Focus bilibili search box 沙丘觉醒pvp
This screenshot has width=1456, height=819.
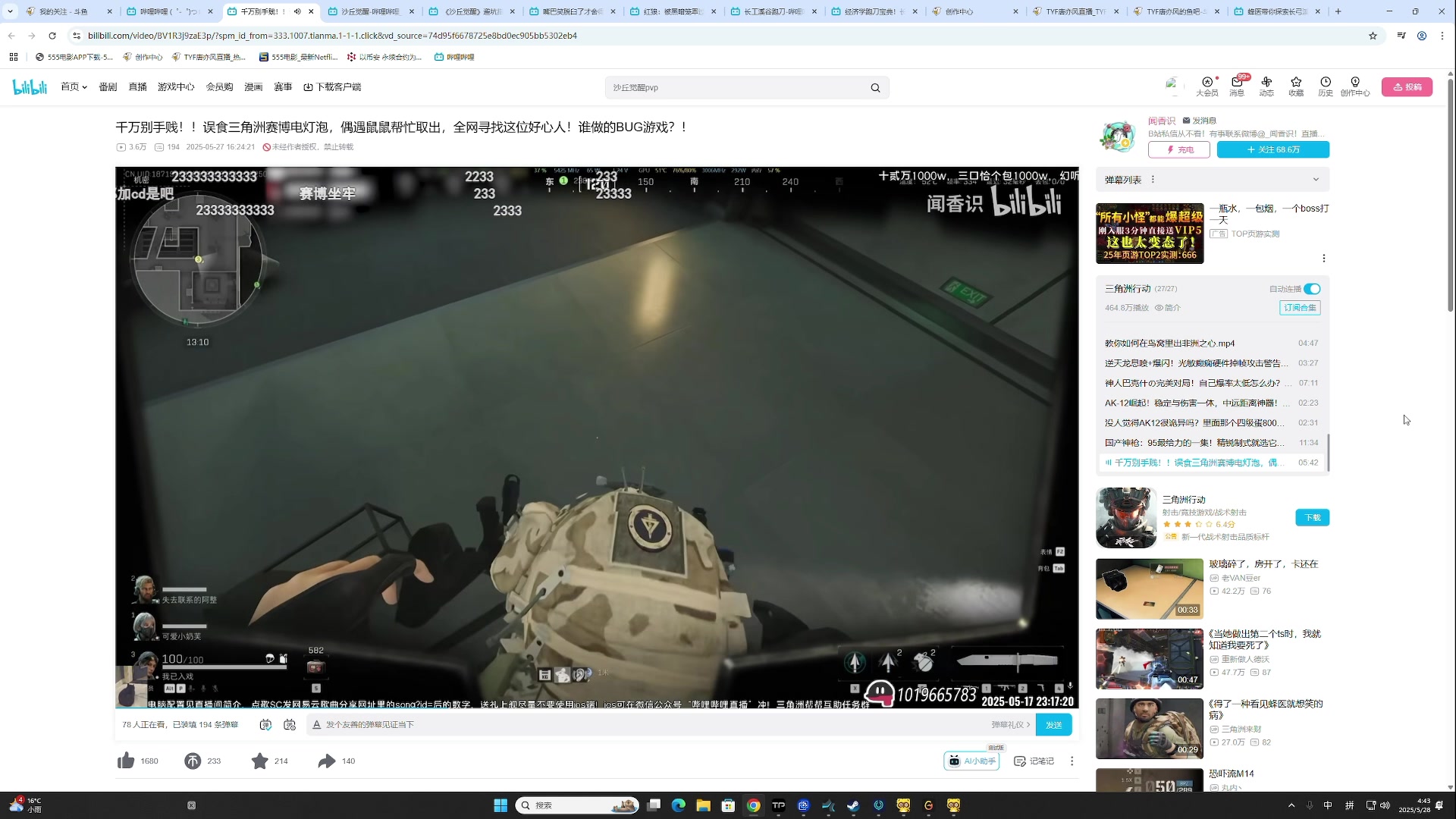pyautogui.click(x=736, y=88)
